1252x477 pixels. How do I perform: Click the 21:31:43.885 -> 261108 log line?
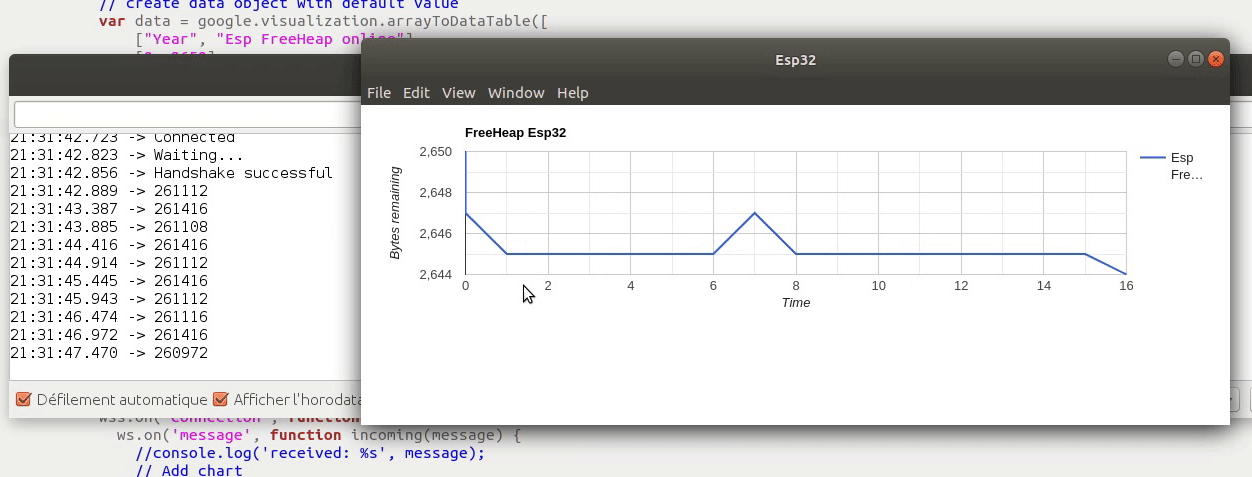pyautogui.click(x=109, y=227)
